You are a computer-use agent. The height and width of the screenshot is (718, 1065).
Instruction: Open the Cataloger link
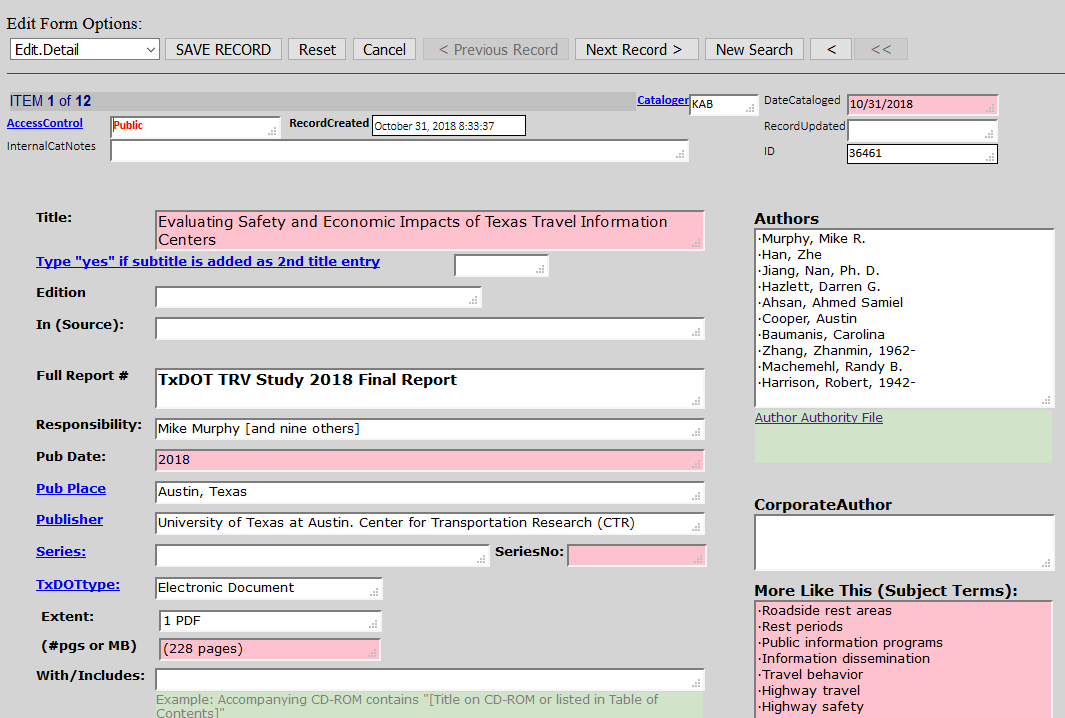663,100
